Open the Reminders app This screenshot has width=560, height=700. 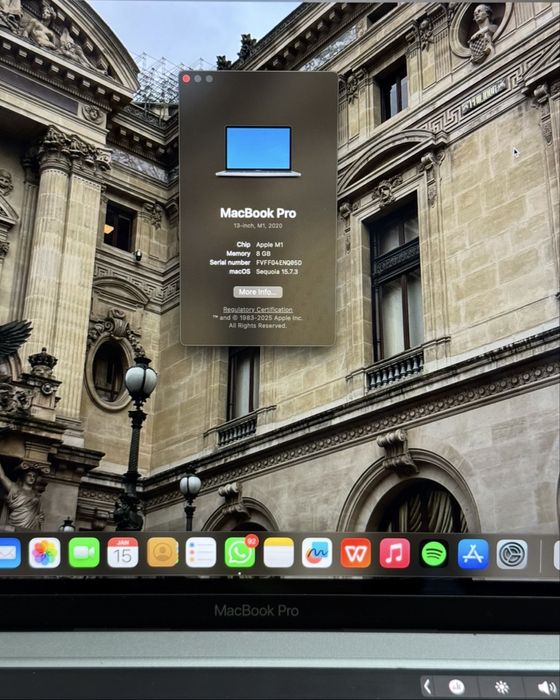201,553
